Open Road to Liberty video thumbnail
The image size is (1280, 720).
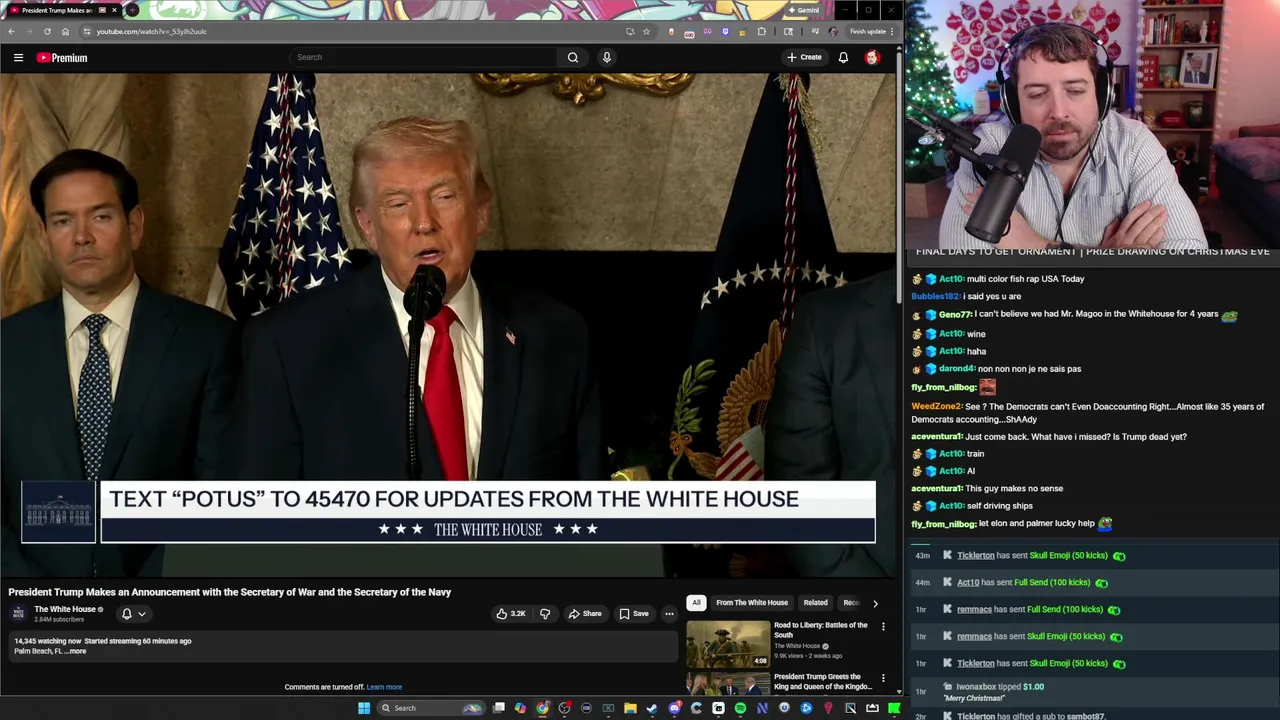coord(727,644)
